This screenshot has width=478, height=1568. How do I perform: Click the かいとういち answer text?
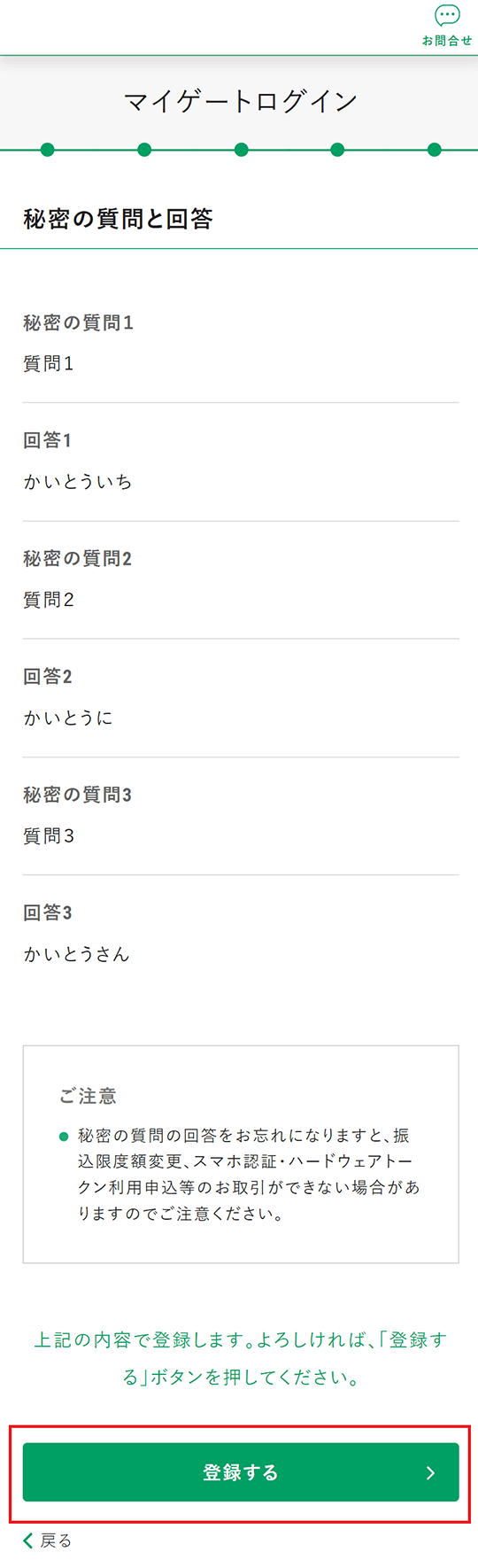click(x=78, y=481)
